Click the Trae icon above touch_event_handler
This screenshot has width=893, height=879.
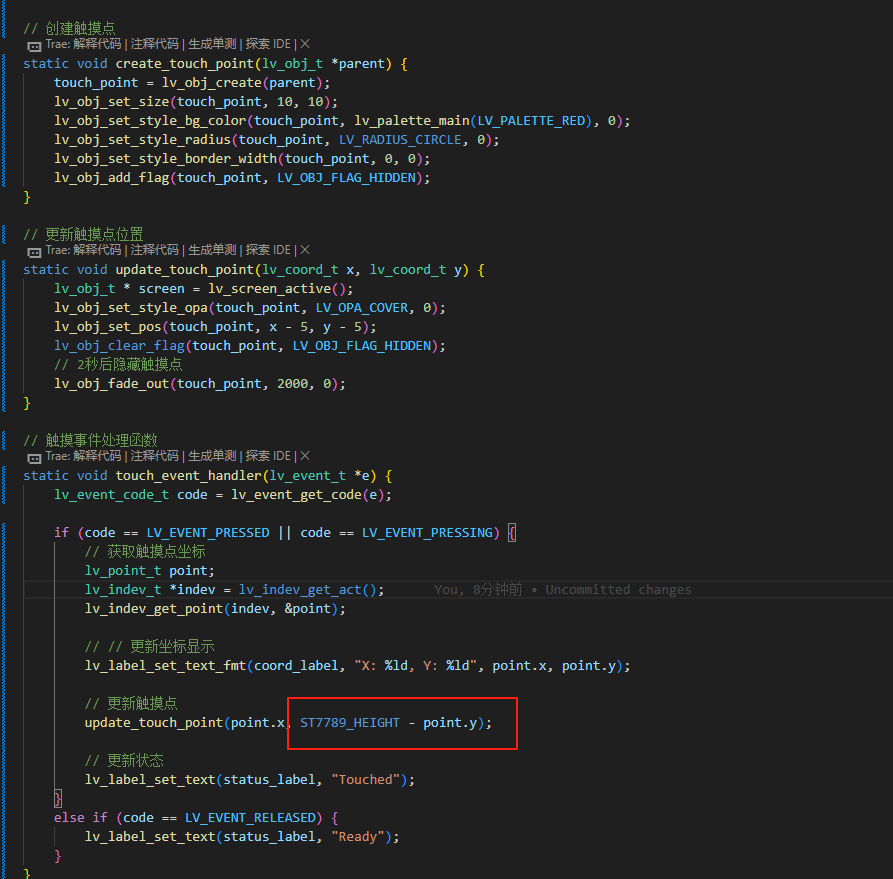(x=34, y=457)
